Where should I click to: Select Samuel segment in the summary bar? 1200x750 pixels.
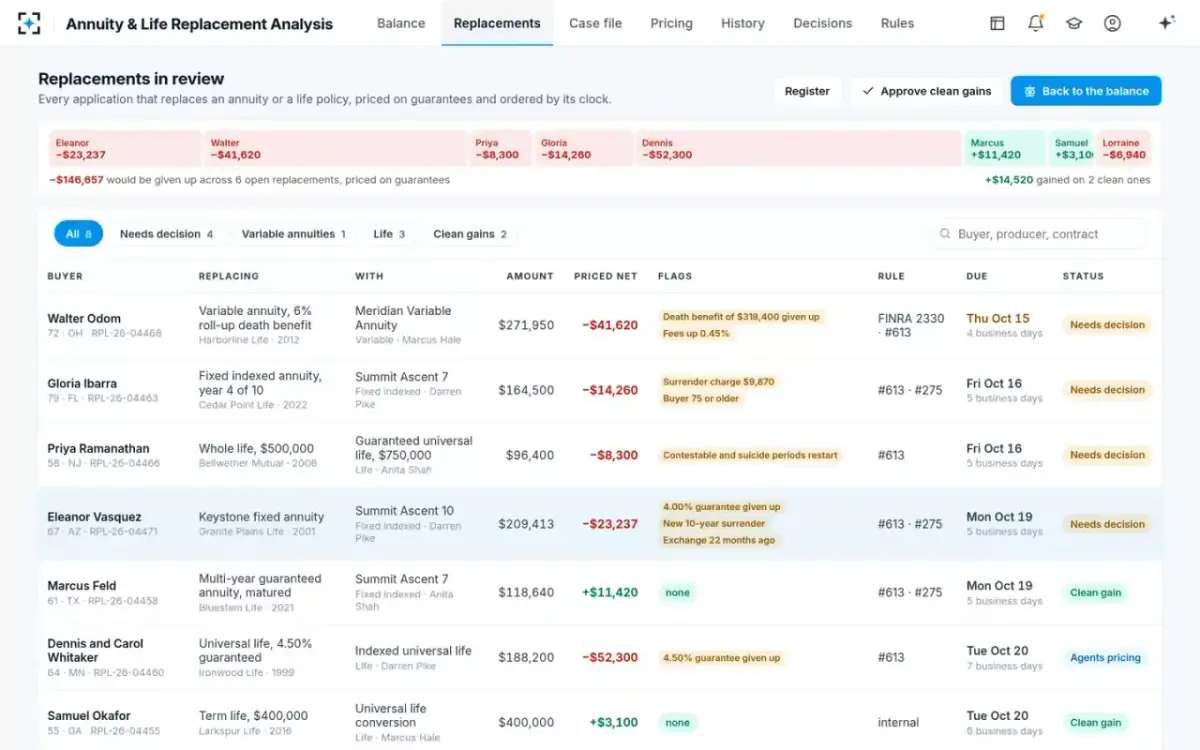[1071, 149]
